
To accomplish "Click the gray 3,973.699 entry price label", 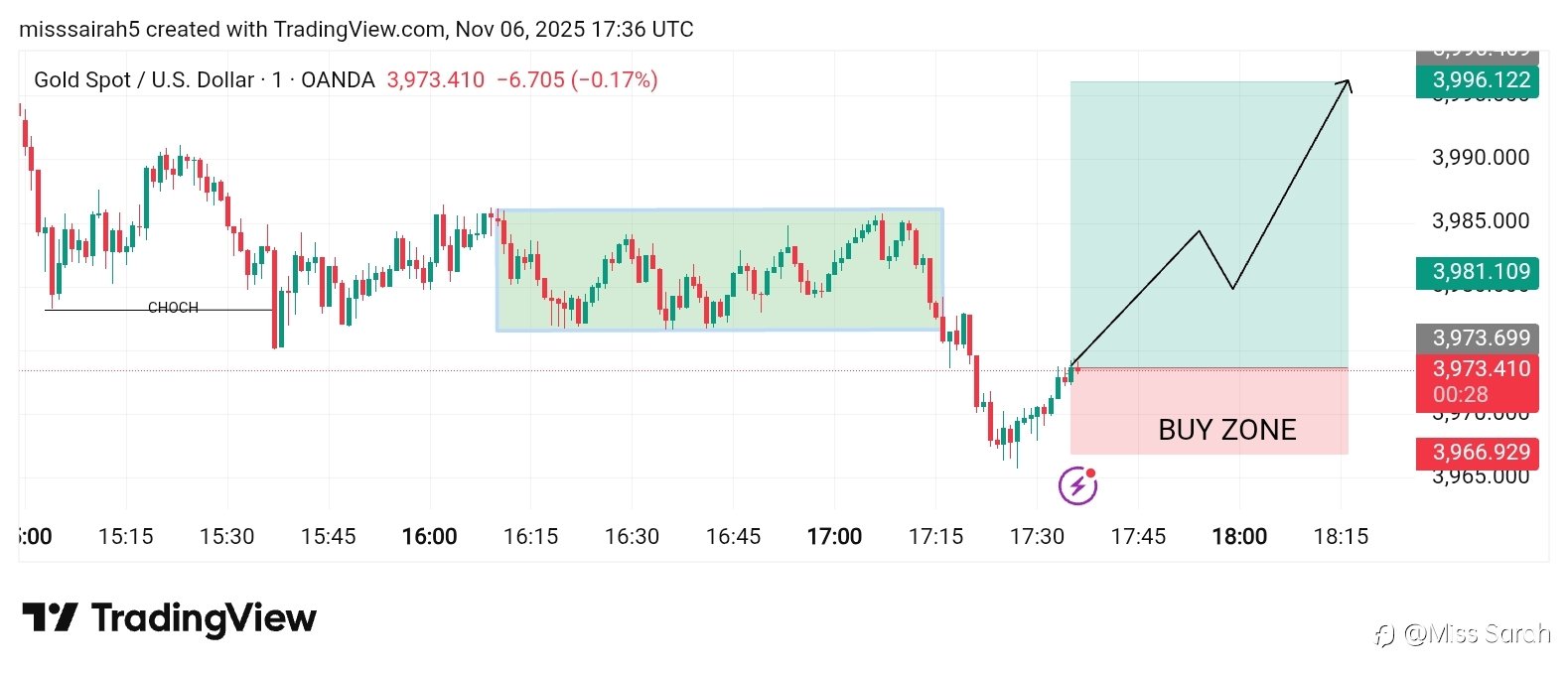I will pos(1478,338).
